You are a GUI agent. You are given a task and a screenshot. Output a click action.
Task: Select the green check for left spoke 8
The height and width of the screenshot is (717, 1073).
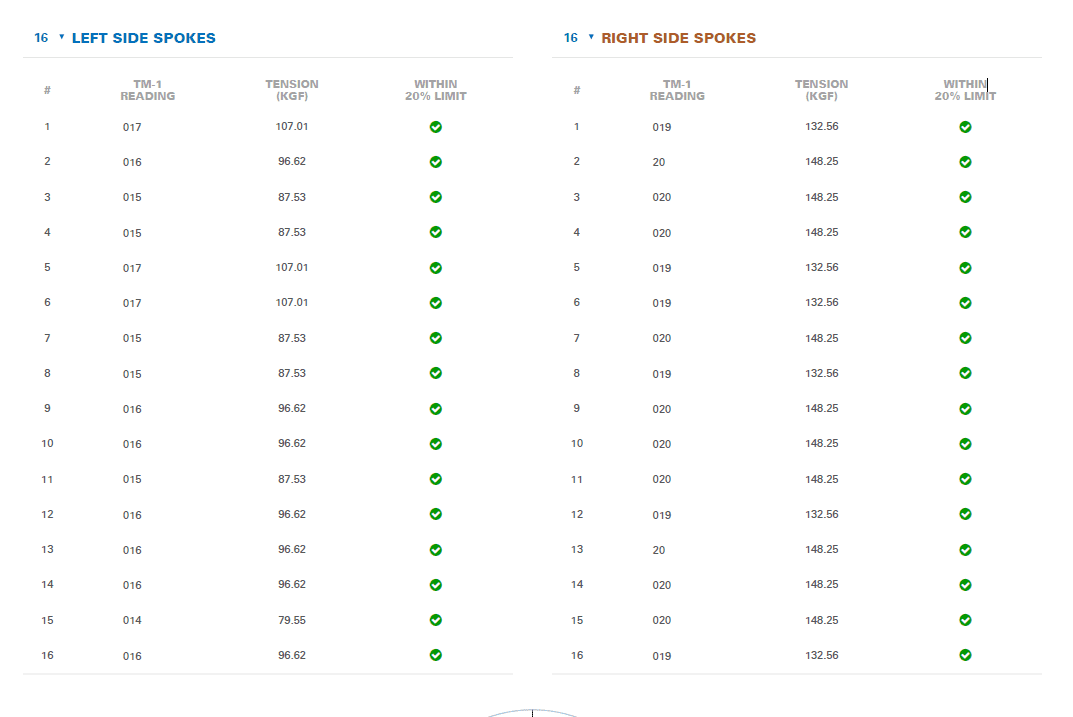coord(436,373)
